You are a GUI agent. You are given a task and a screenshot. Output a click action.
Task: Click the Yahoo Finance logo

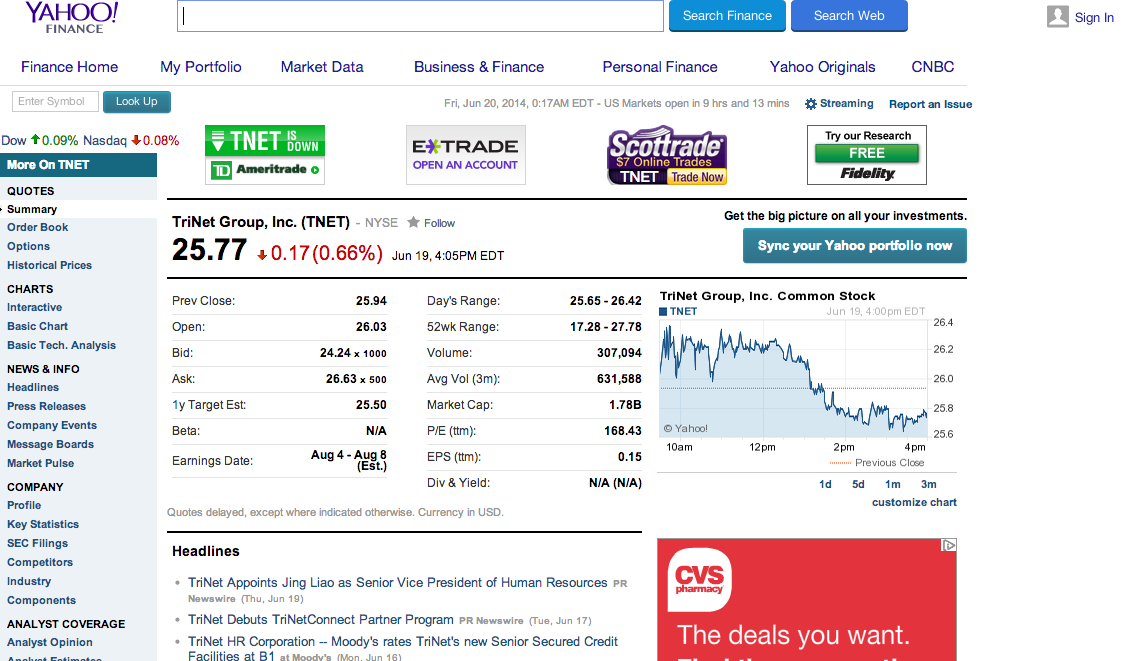[71, 17]
